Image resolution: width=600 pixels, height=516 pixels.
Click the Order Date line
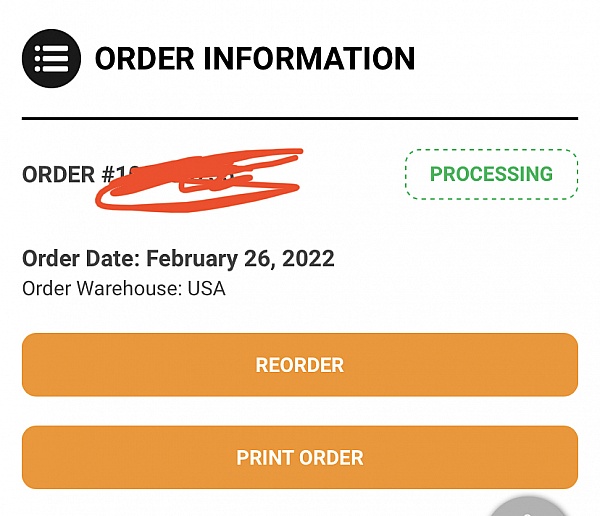pyautogui.click(x=178, y=259)
